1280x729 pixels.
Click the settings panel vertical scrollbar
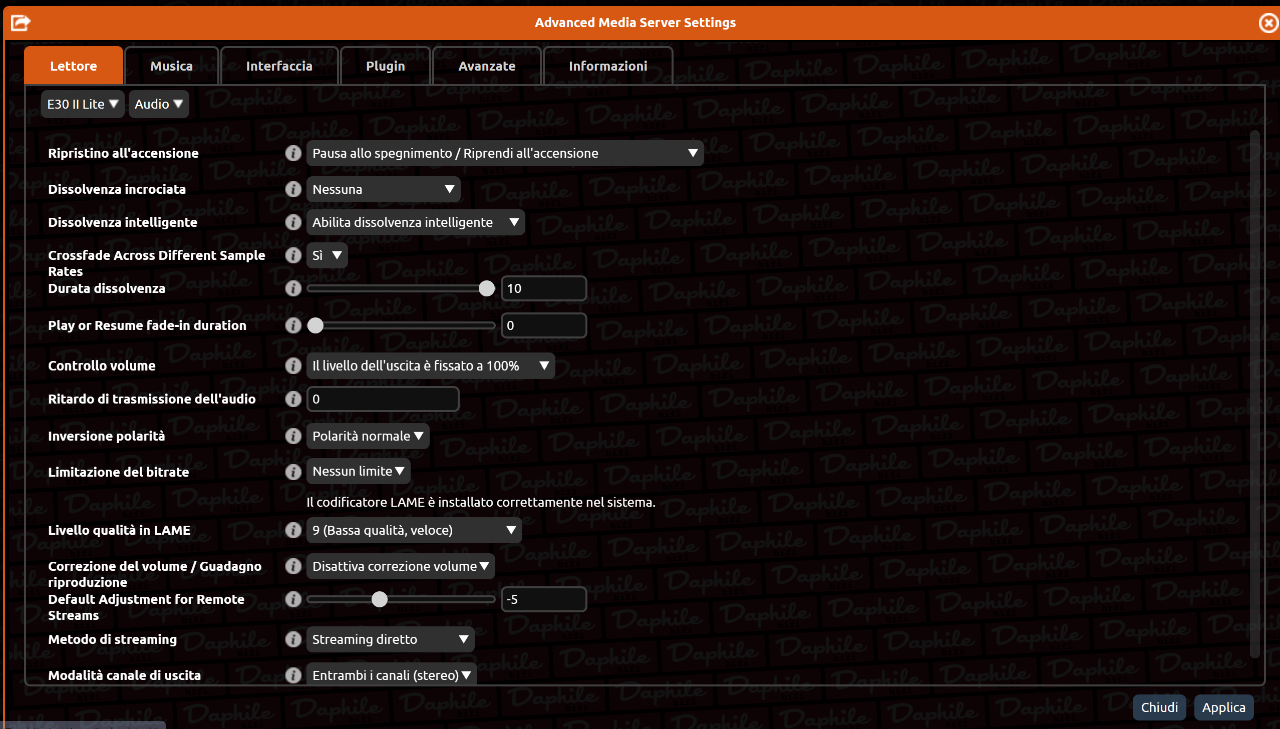coord(1255,394)
